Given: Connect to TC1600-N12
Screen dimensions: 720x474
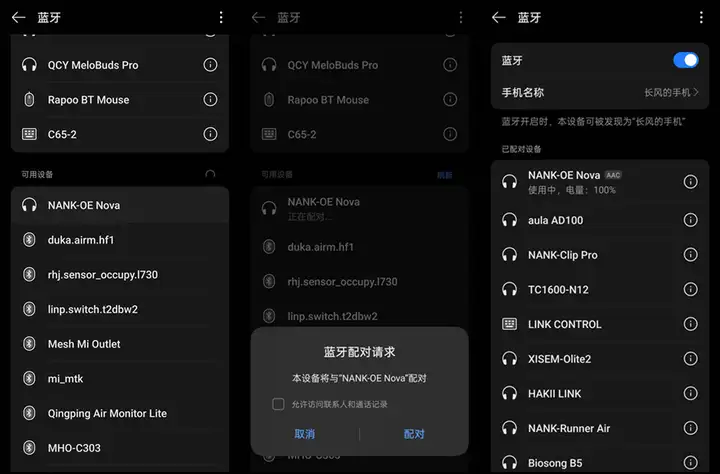Looking at the screenshot, I should point(600,289).
